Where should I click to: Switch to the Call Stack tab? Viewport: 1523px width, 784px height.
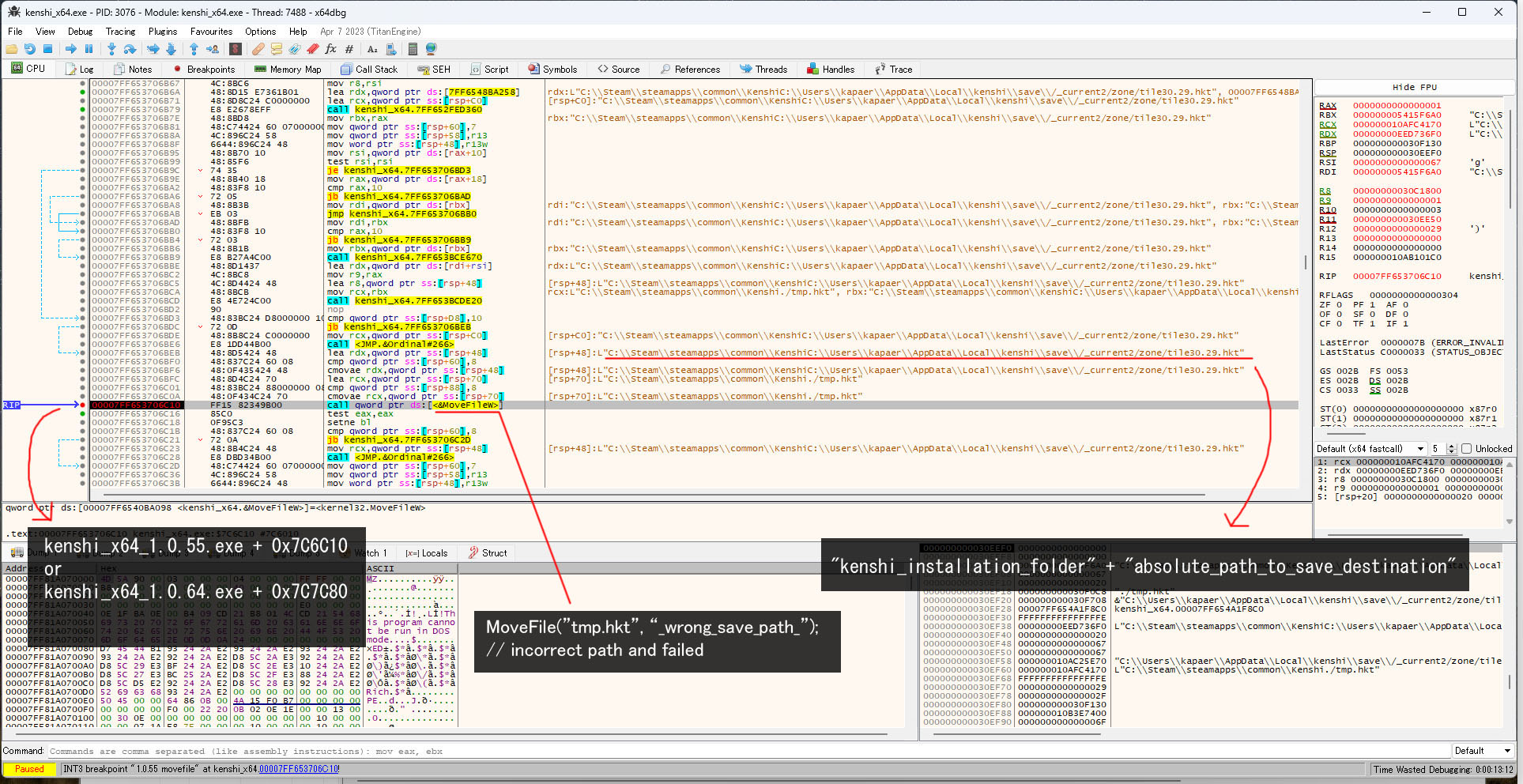(369, 70)
